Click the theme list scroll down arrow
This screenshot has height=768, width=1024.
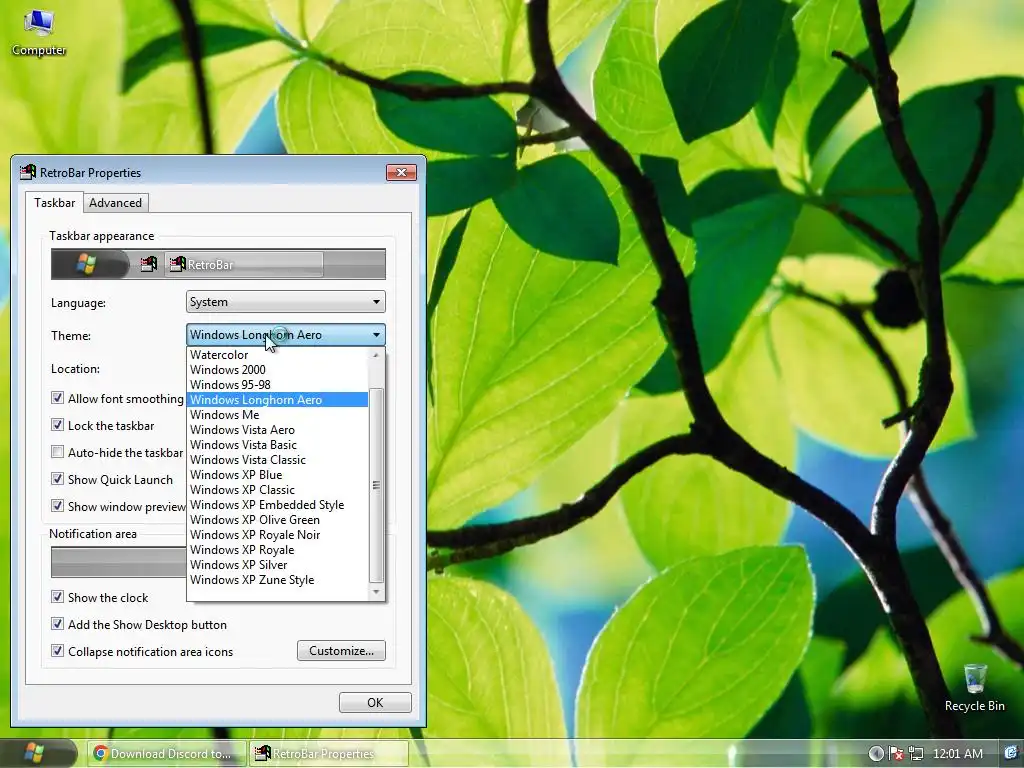(x=376, y=592)
